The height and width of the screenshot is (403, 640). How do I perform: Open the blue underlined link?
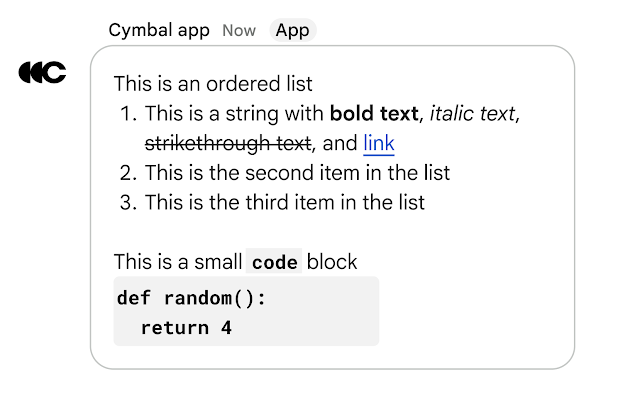(379, 144)
